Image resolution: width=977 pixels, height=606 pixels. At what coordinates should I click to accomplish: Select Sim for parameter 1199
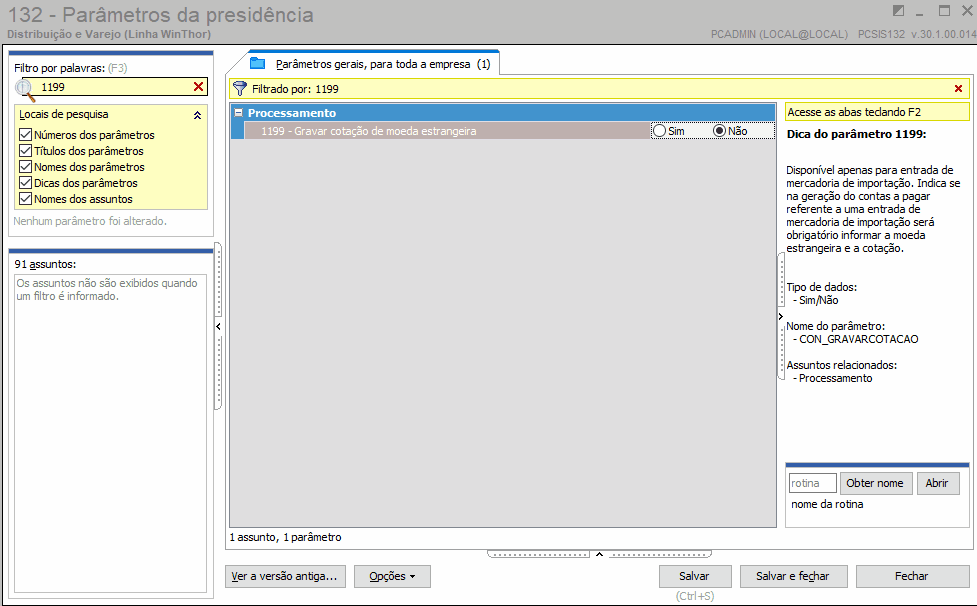click(x=659, y=131)
